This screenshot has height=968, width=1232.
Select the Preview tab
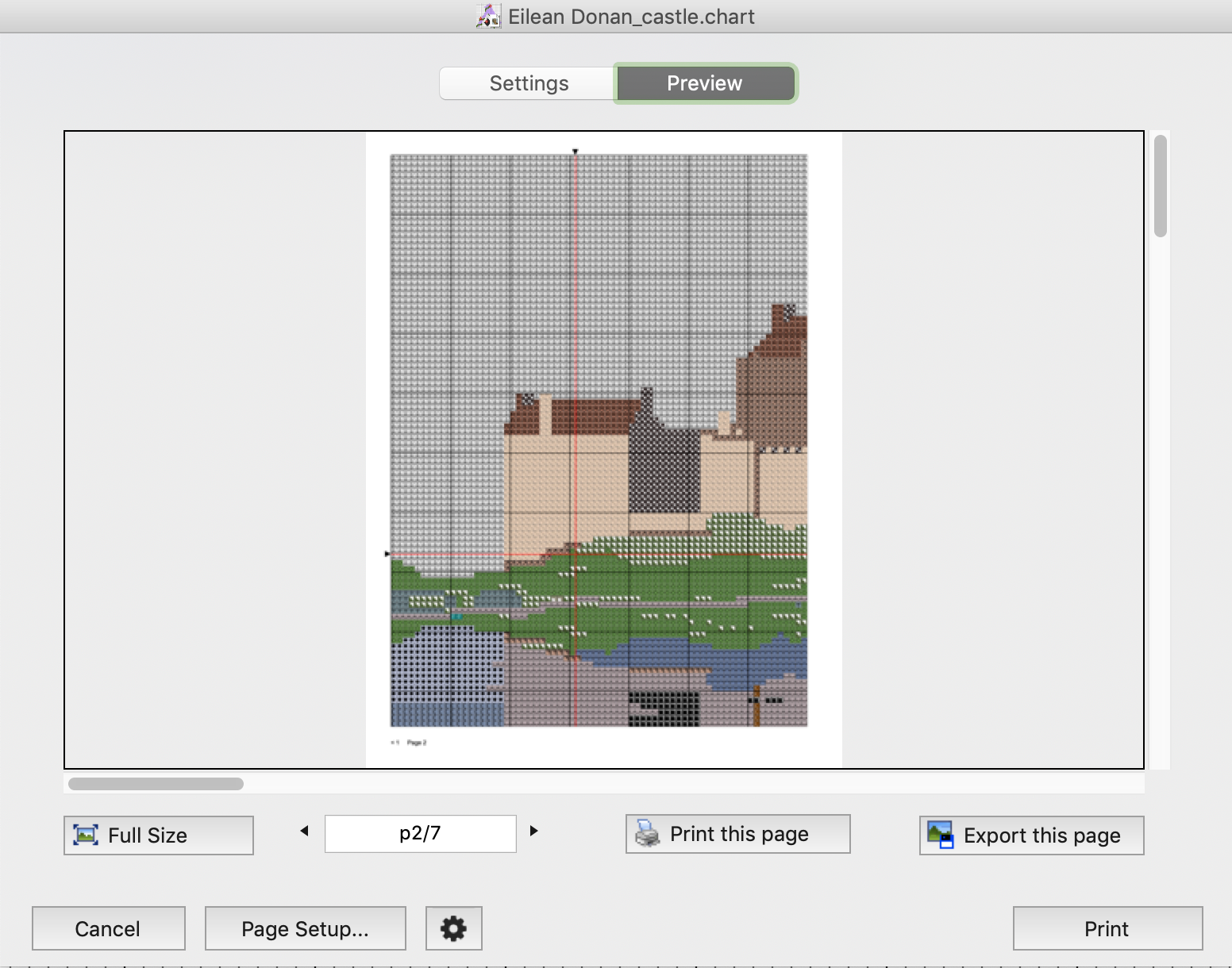coord(704,83)
